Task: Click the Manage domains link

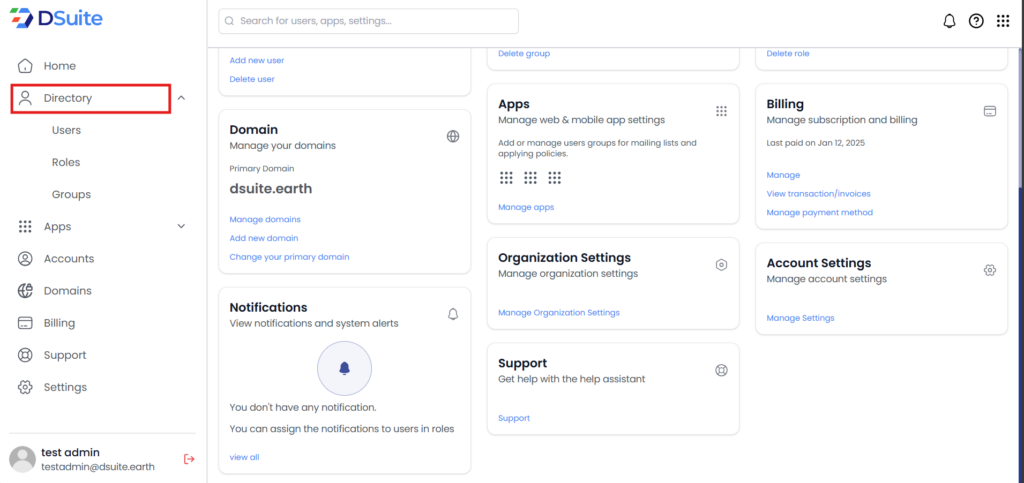Action: coord(265,219)
